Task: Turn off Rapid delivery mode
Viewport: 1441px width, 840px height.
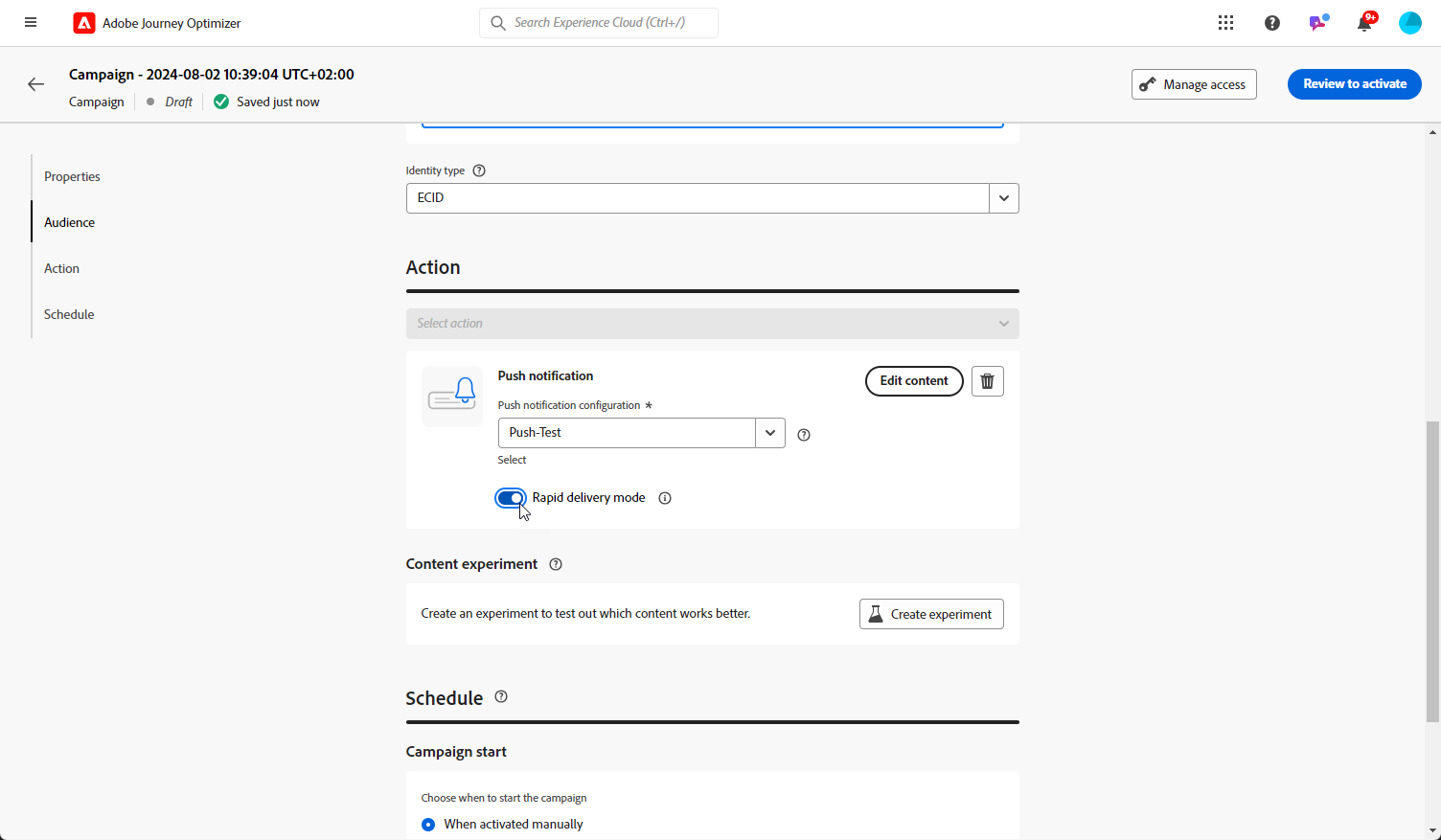Action: click(x=511, y=498)
